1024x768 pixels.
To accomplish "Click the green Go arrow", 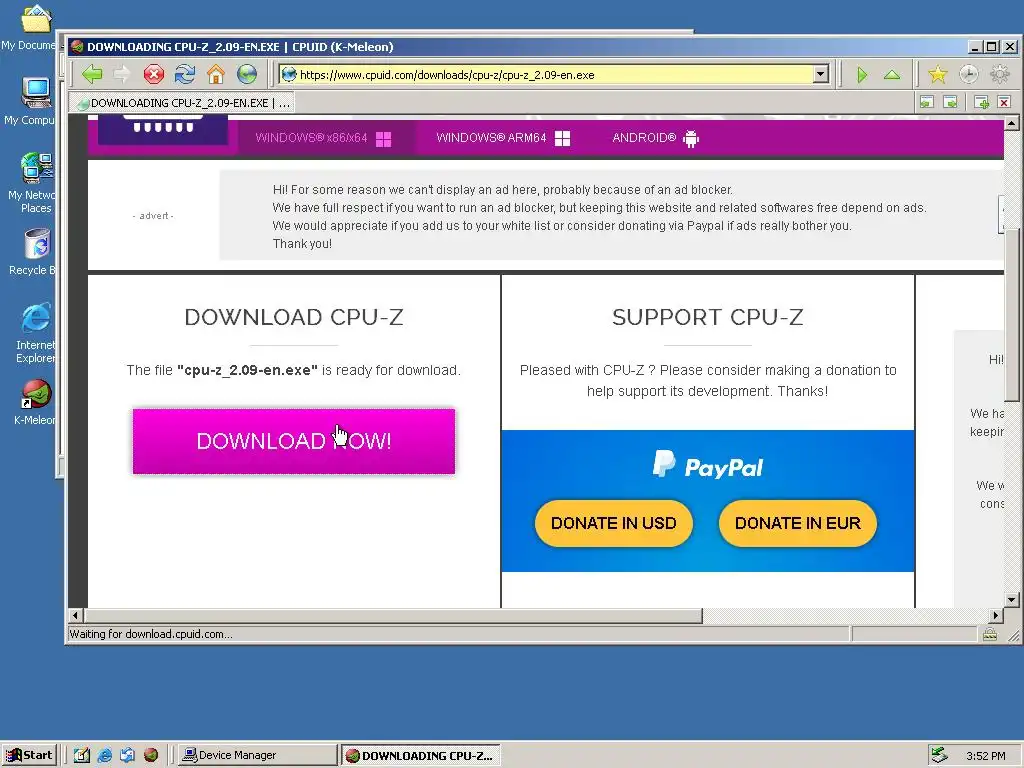I will coord(862,75).
